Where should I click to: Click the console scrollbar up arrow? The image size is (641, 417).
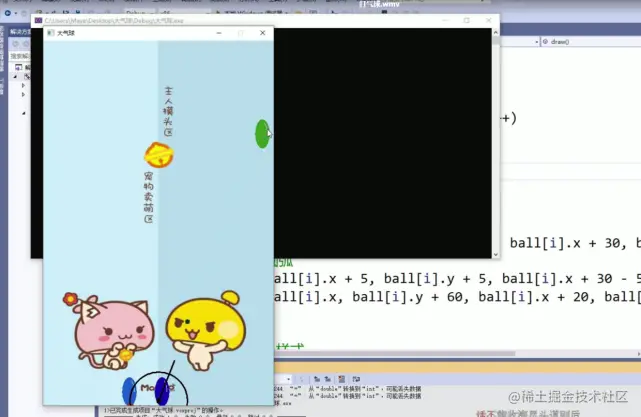496,32
